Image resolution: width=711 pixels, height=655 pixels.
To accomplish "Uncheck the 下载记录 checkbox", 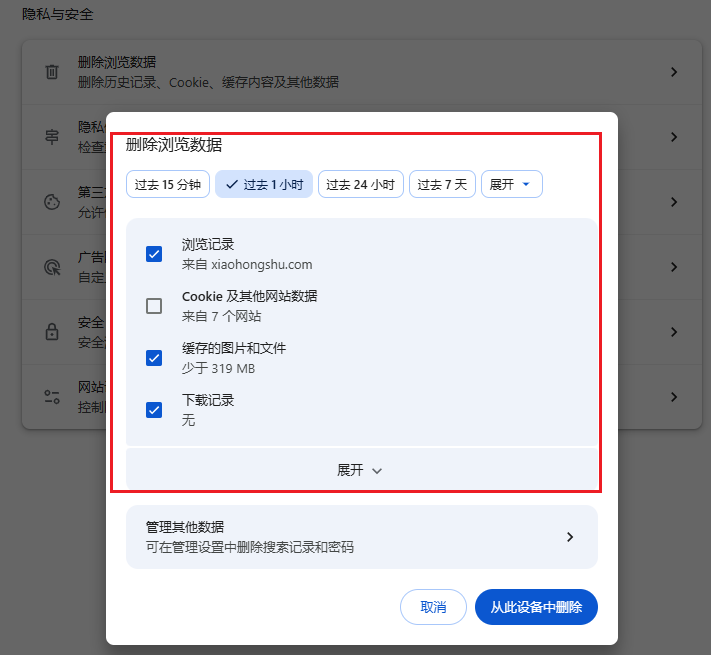I will coord(154,410).
